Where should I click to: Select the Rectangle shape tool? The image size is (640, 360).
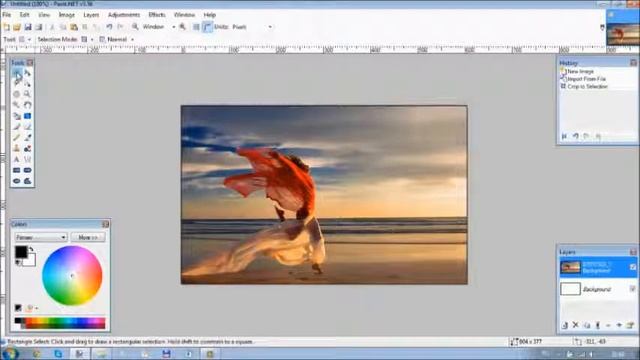pos(17,170)
